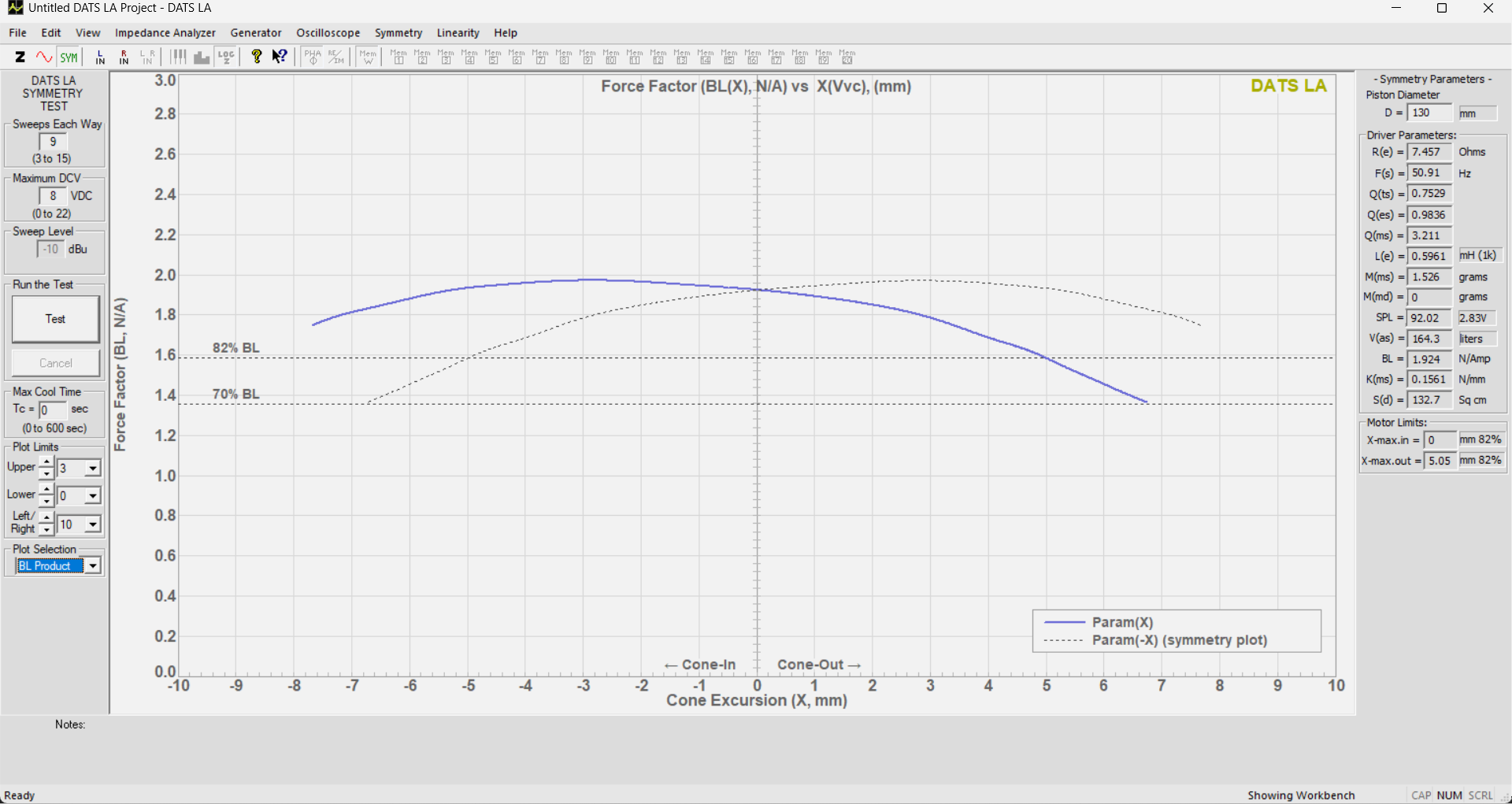Click the red R IN input icon

124,57
